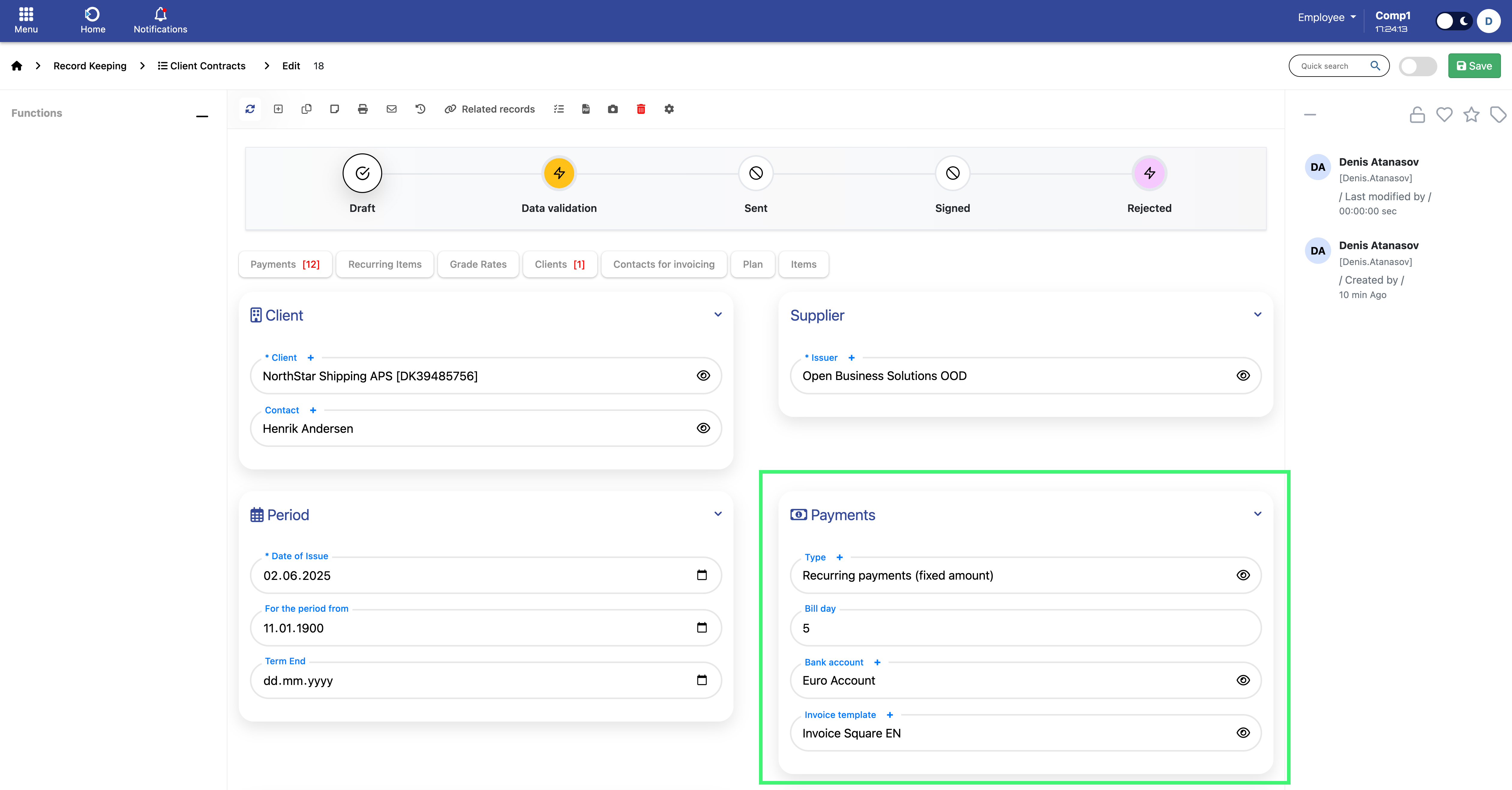Viewport: 1512px width, 790px height.
Task: Move workflow to Rejected stage
Action: [1149, 173]
